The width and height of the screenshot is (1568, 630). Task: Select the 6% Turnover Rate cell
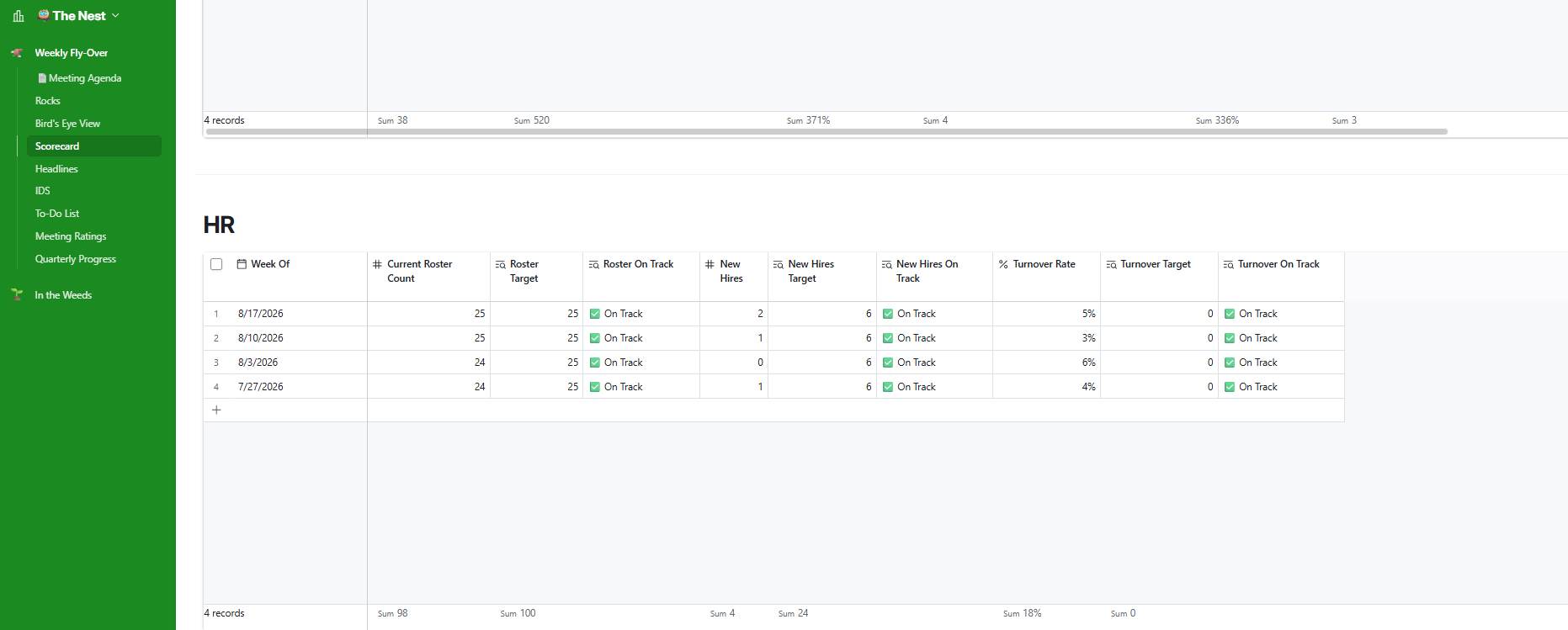coord(1046,363)
